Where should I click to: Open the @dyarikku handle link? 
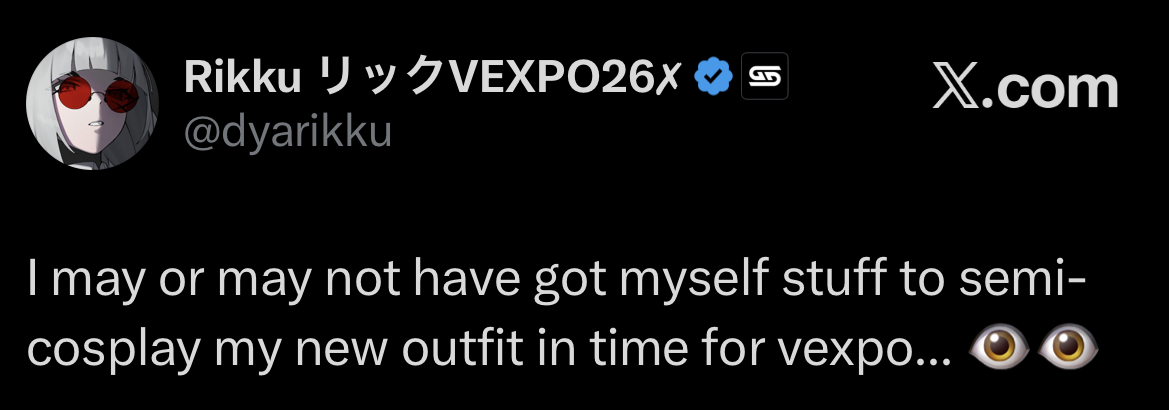click(x=288, y=132)
